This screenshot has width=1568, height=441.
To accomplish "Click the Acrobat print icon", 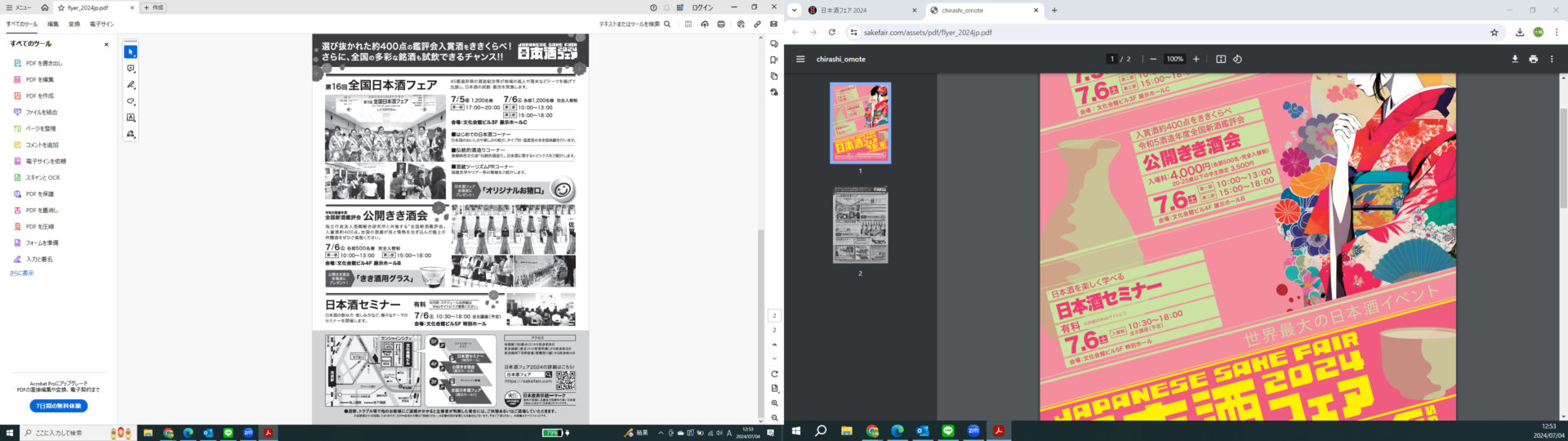I will coord(720,24).
